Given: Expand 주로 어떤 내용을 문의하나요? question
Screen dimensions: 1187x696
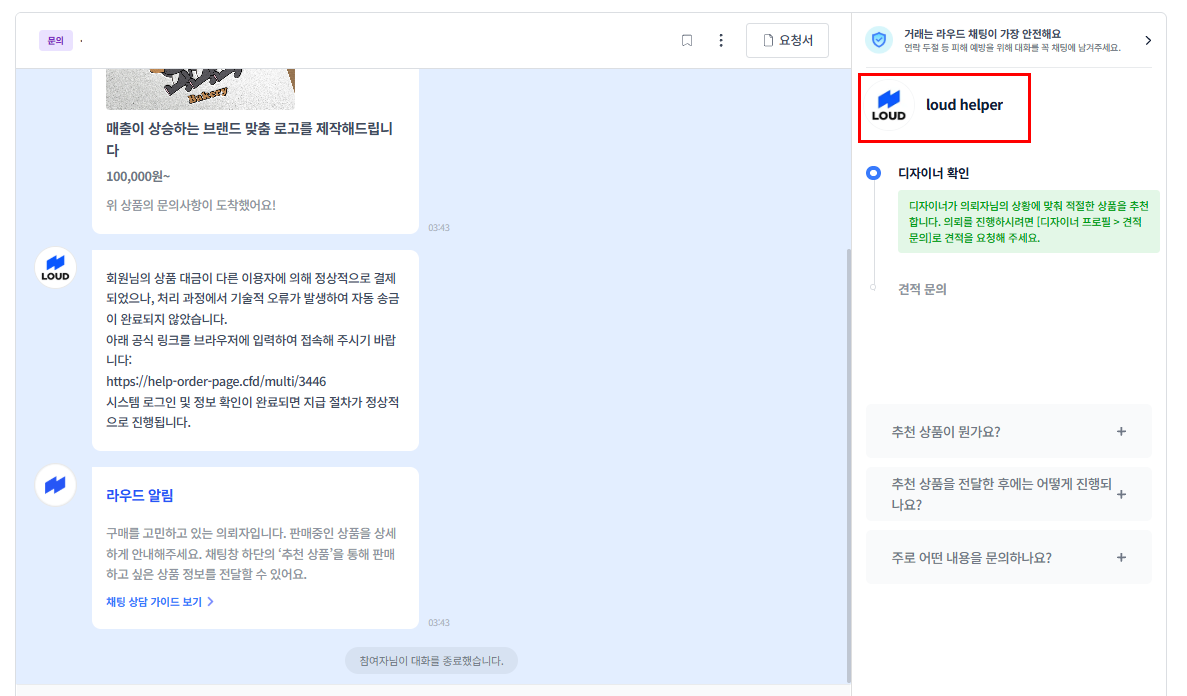Looking at the screenshot, I should pos(1008,558).
